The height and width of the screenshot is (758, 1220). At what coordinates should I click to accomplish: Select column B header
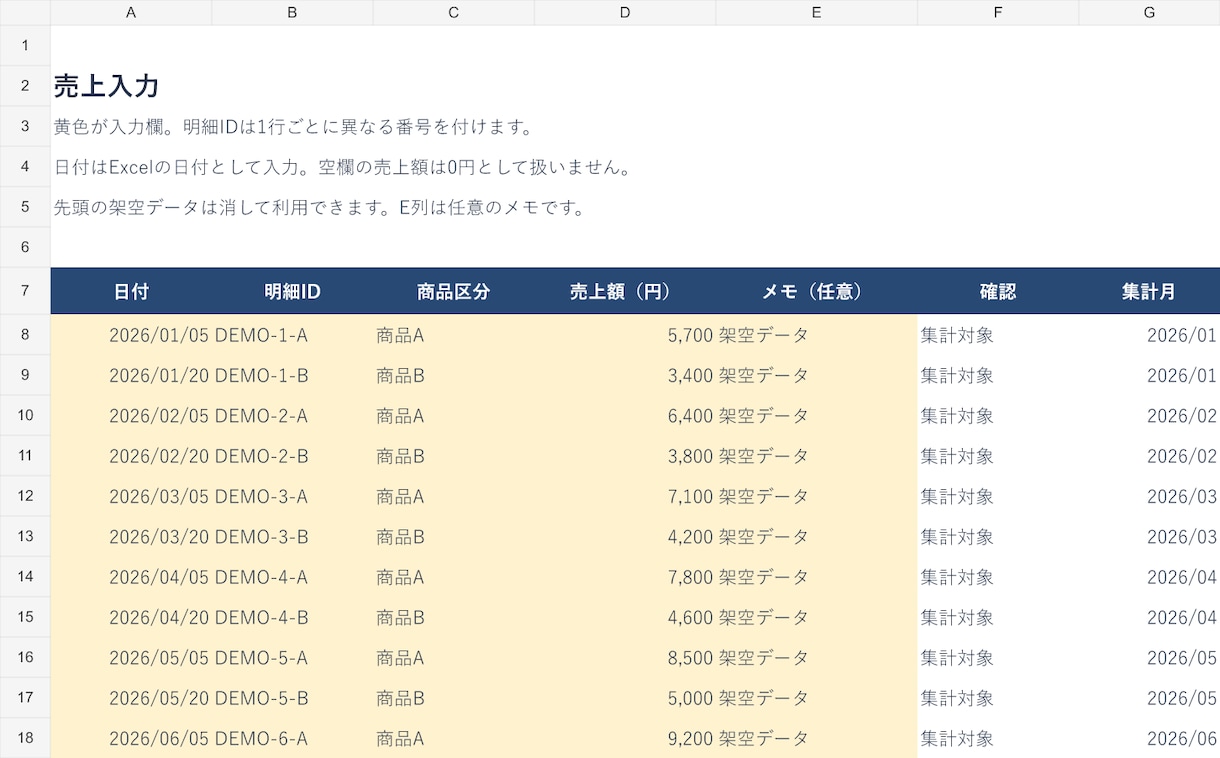[292, 12]
